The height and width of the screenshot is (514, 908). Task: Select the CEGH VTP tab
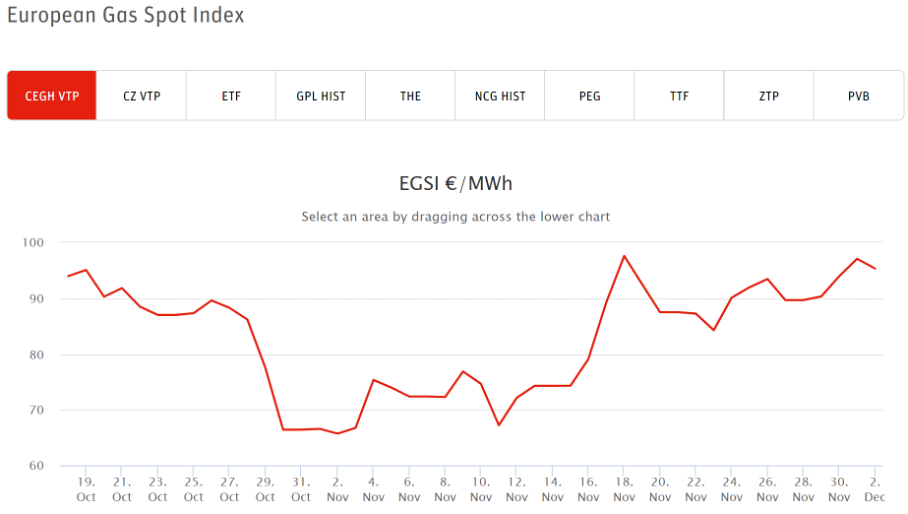click(52, 96)
